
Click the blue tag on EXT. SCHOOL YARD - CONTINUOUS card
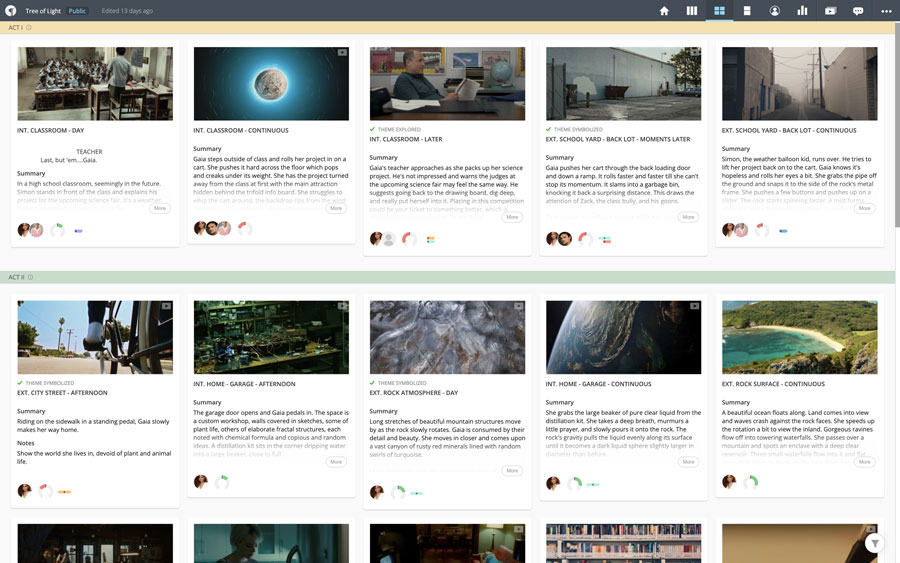click(783, 231)
